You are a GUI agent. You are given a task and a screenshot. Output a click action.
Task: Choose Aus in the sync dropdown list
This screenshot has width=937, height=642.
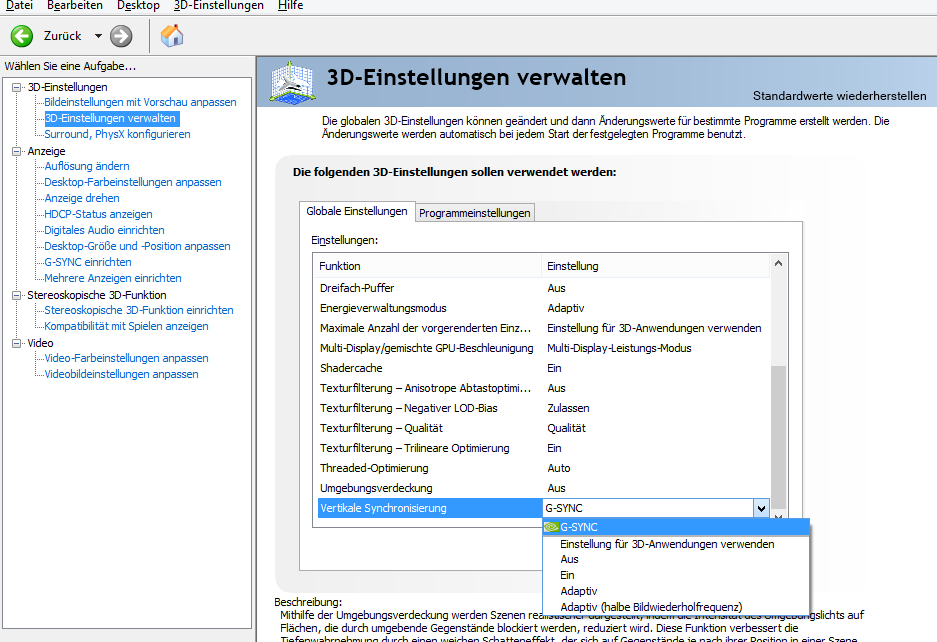click(x=676, y=560)
